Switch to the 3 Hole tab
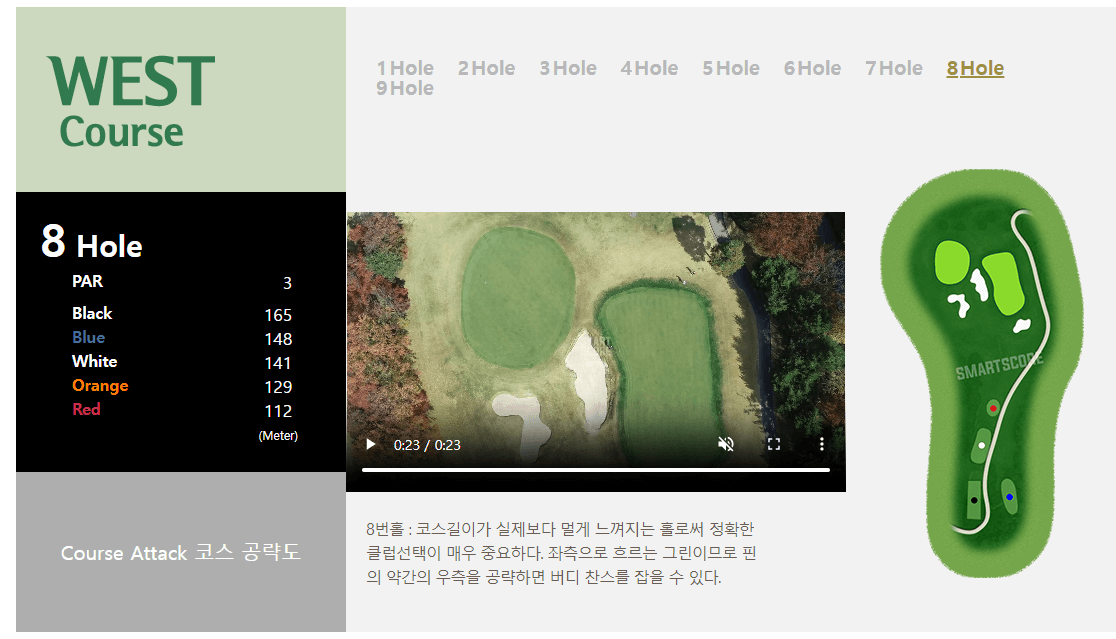 [567, 68]
